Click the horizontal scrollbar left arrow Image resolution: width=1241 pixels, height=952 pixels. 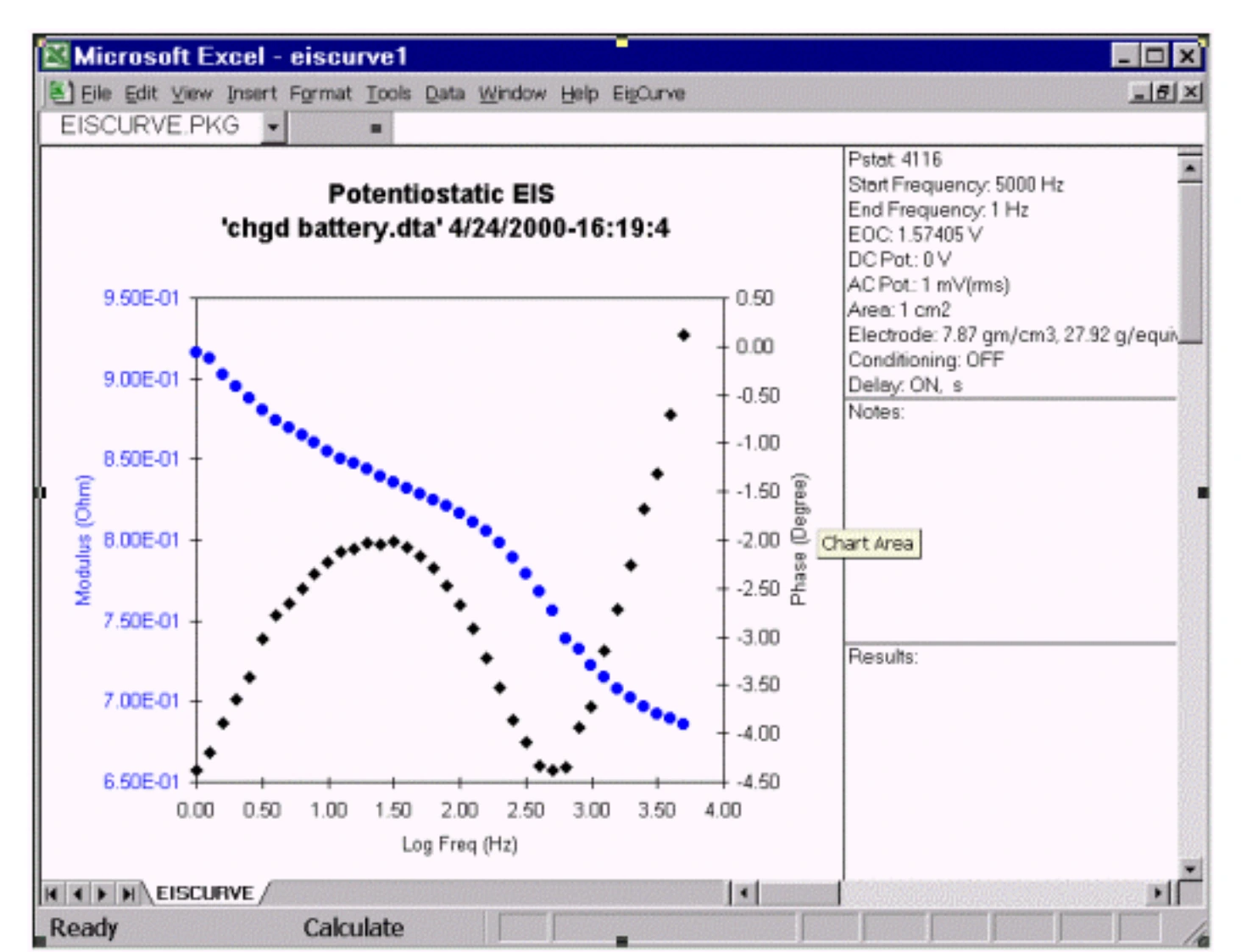click(x=744, y=893)
